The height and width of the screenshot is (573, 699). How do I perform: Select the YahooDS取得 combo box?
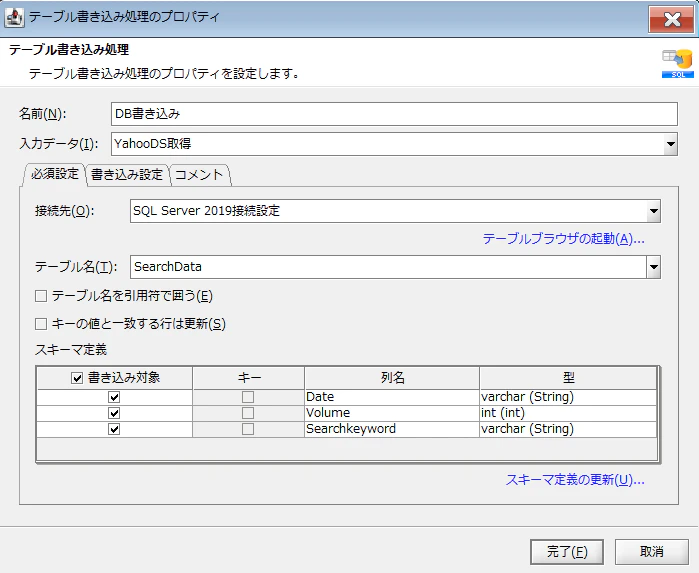point(394,144)
